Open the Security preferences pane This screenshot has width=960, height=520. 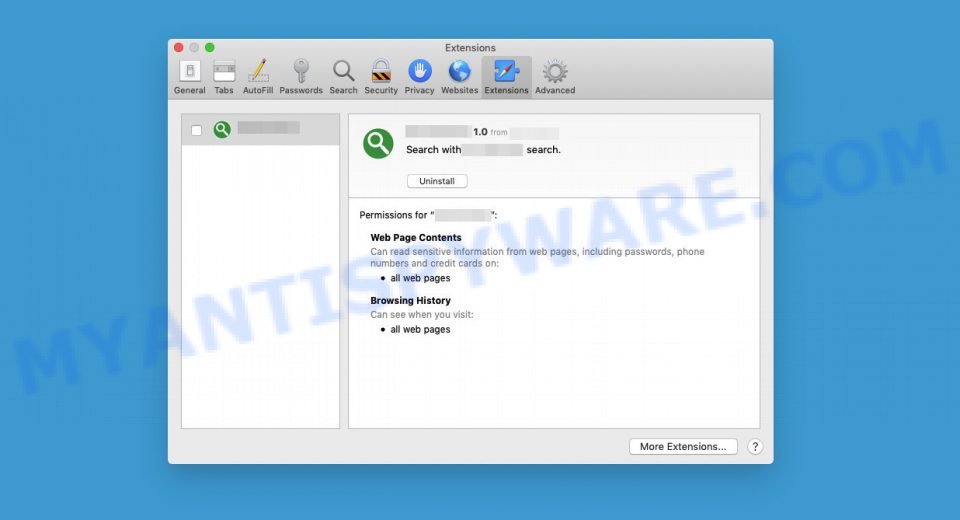click(x=381, y=77)
